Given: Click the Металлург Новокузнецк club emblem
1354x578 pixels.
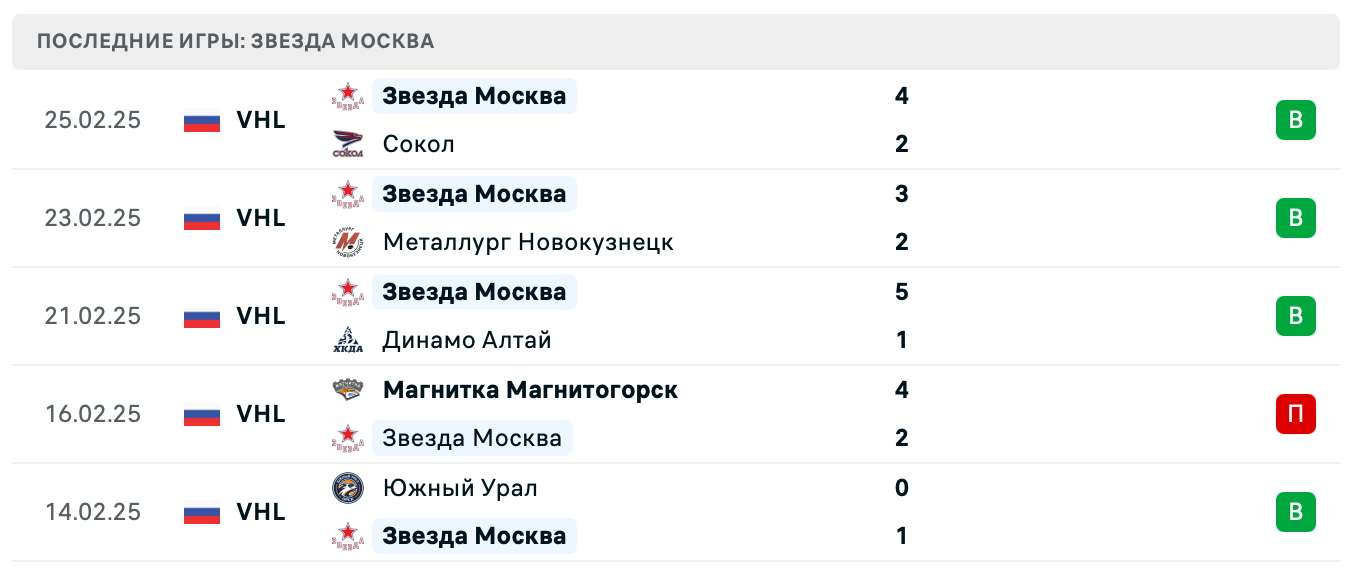Looking at the screenshot, I should (348, 242).
